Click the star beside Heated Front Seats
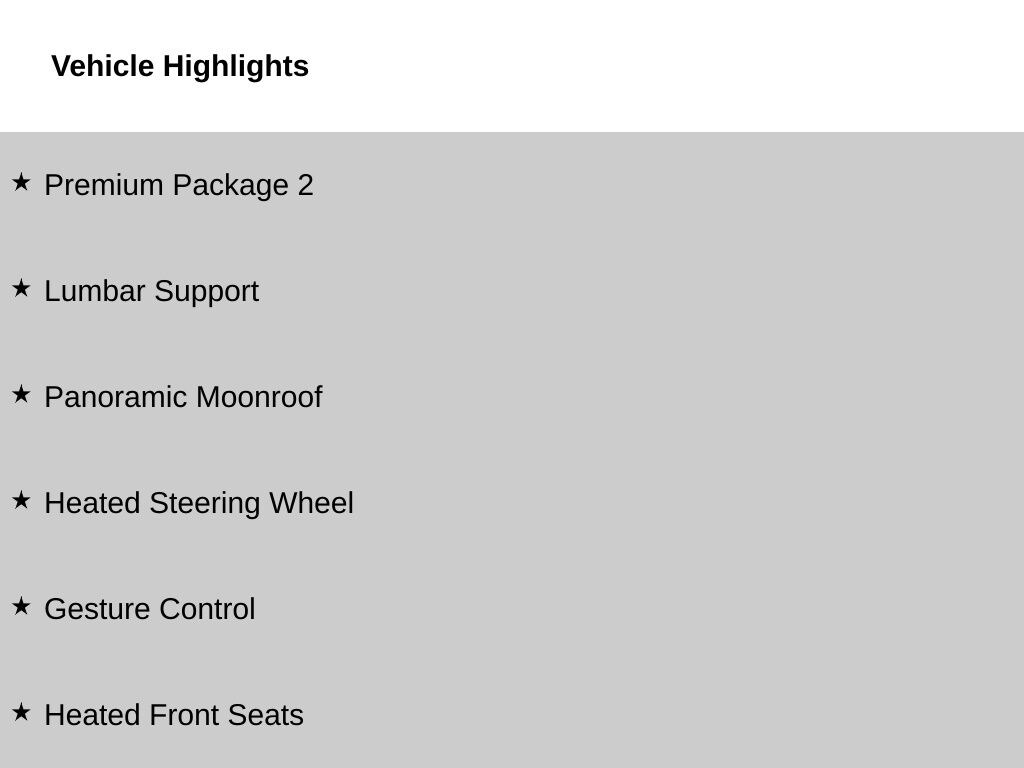This screenshot has height=768, width=1024. click(21, 712)
